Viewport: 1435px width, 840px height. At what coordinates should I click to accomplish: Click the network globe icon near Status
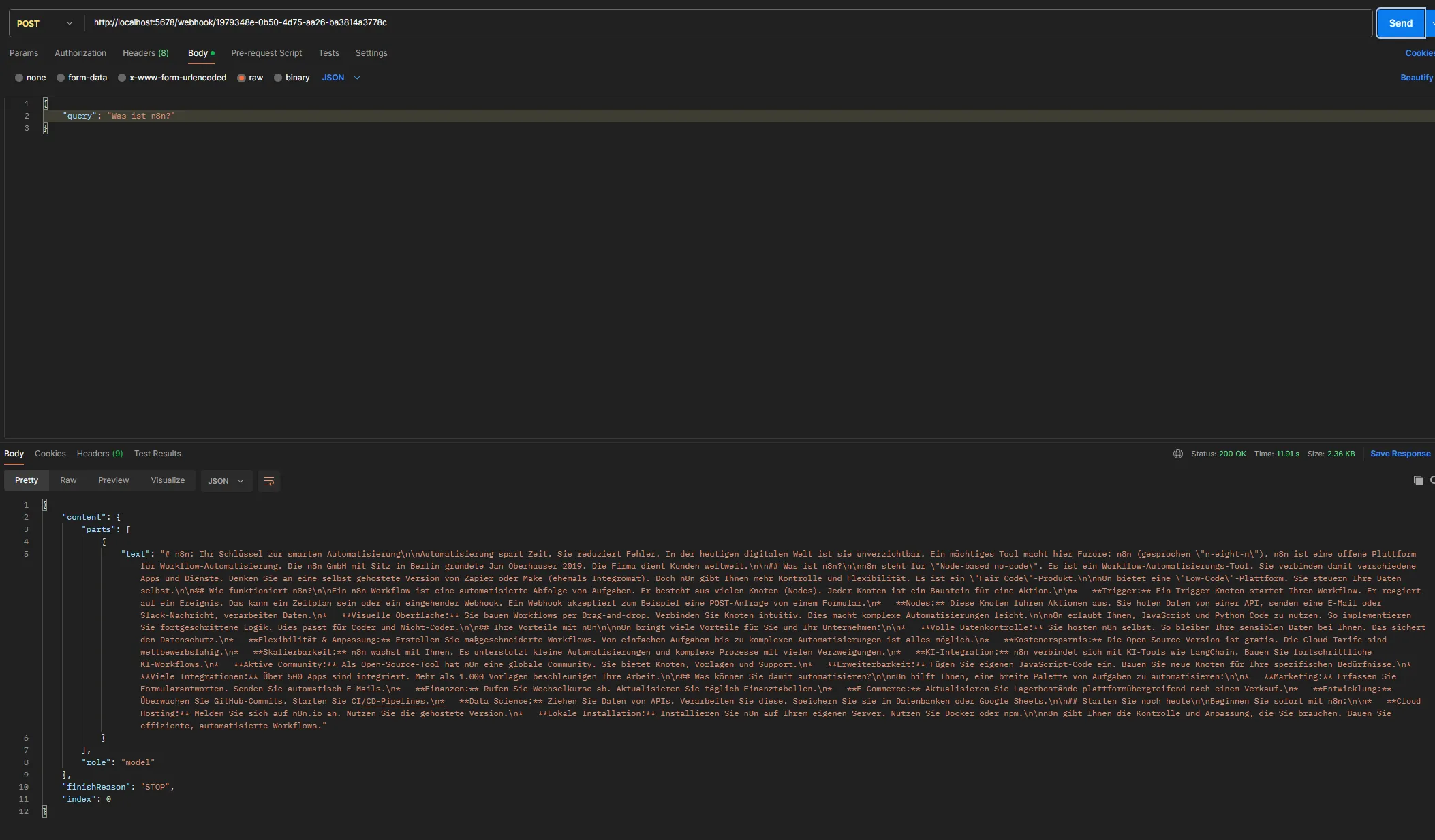pyautogui.click(x=1177, y=454)
